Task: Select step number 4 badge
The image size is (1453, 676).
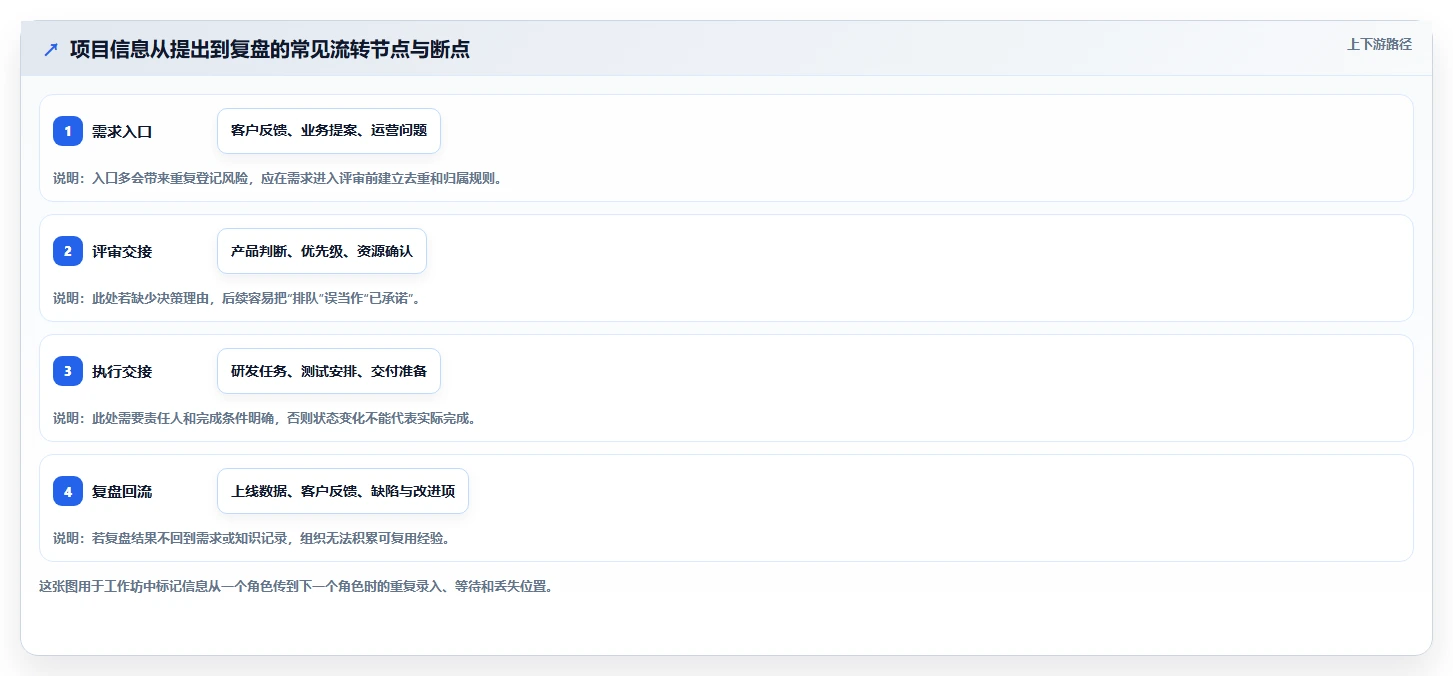Action: point(68,491)
